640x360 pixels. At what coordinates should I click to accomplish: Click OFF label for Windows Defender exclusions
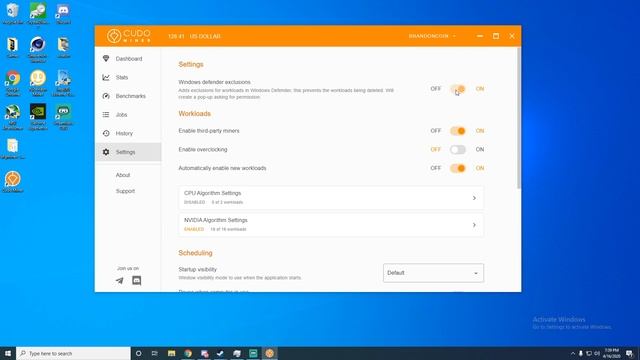pyautogui.click(x=436, y=89)
